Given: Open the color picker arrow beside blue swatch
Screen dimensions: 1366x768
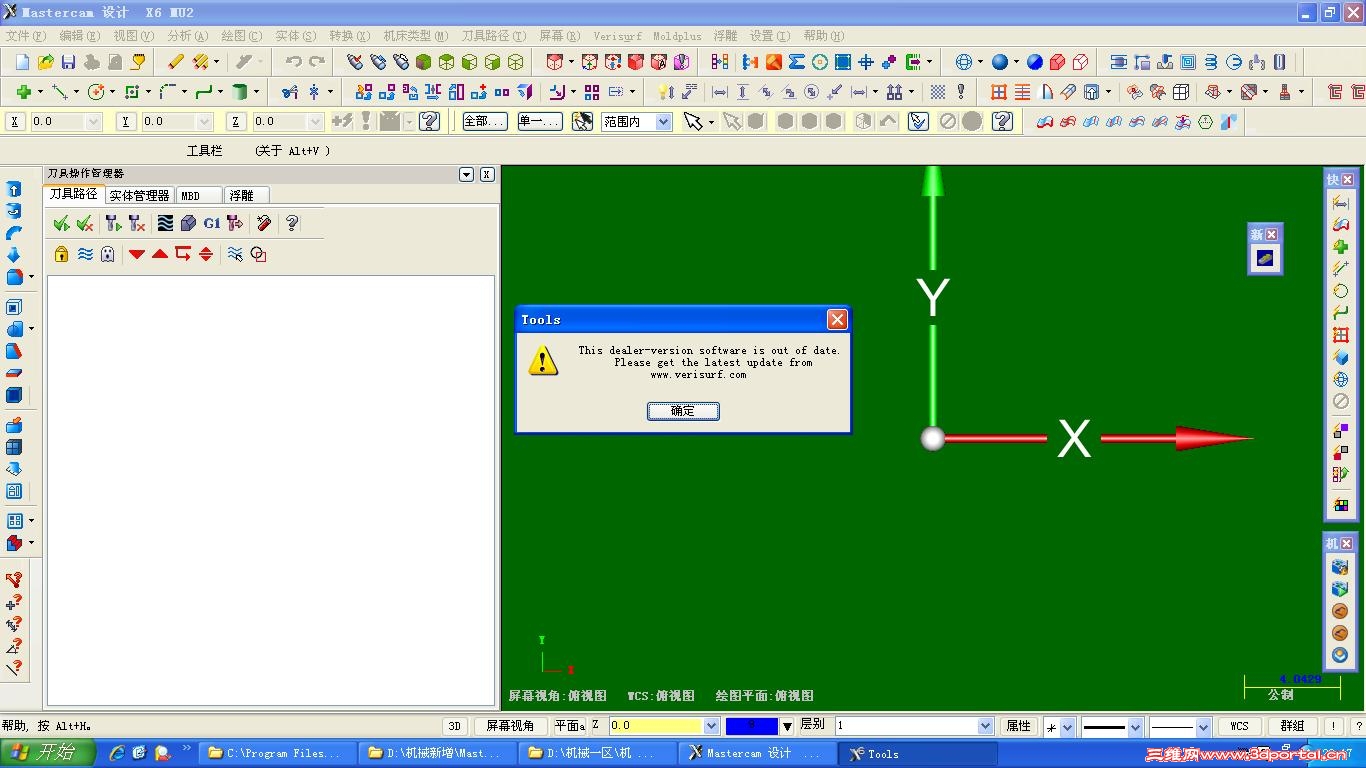Looking at the screenshot, I should (x=787, y=726).
